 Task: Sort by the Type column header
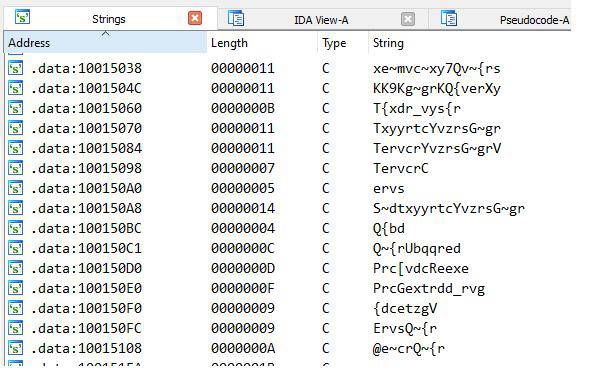click(x=343, y=42)
